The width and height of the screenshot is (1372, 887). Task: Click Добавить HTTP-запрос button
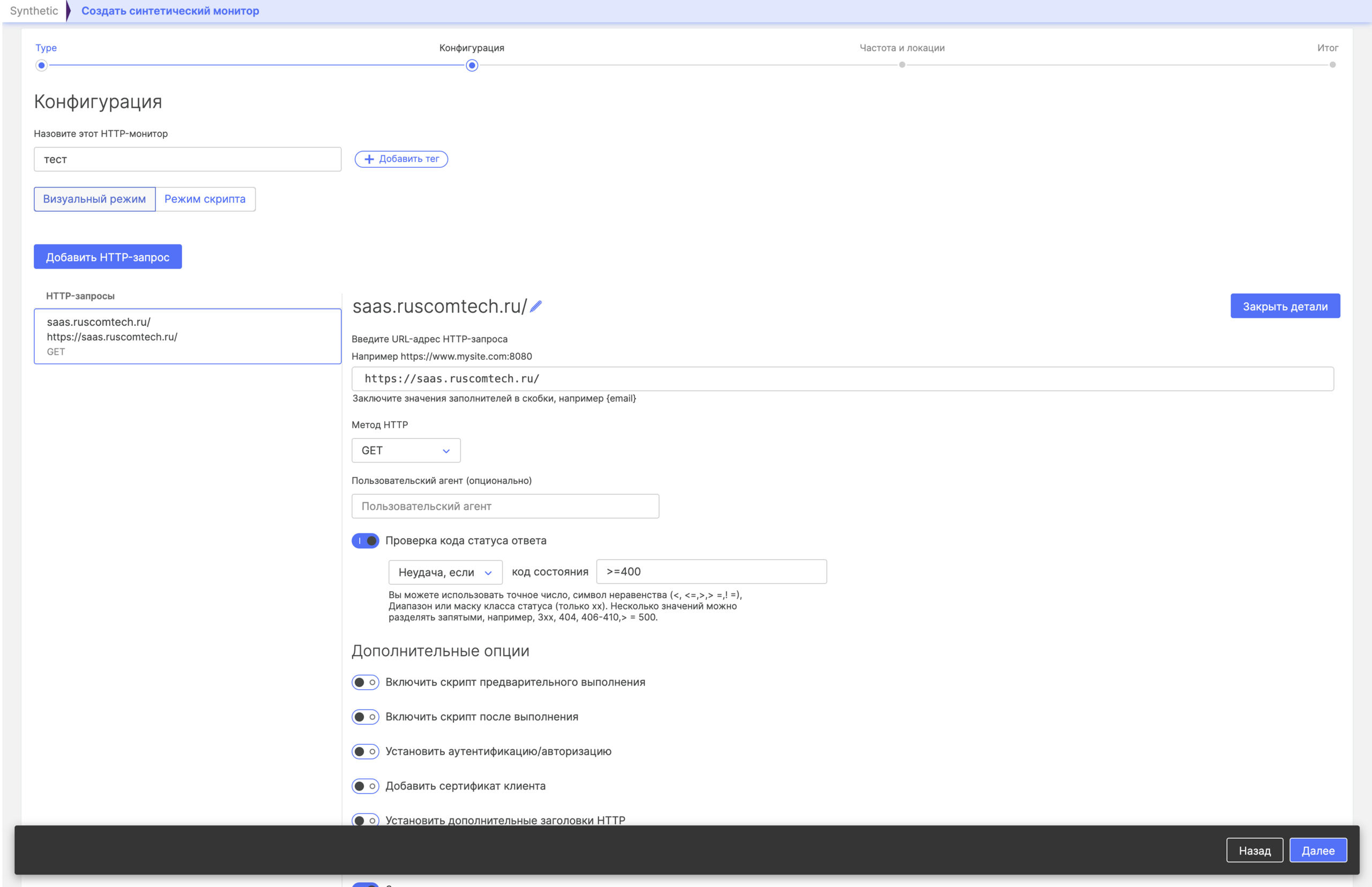coord(108,257)
